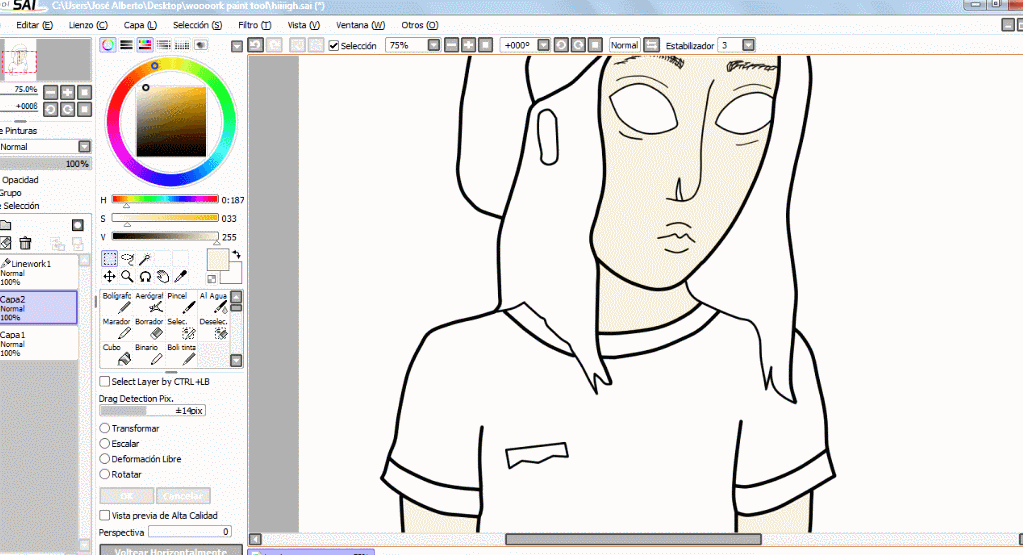This screenshot has height=555, width=1023.
Task: Rotate view counterclockwise in top toolbar
Action: click(561, 45)
